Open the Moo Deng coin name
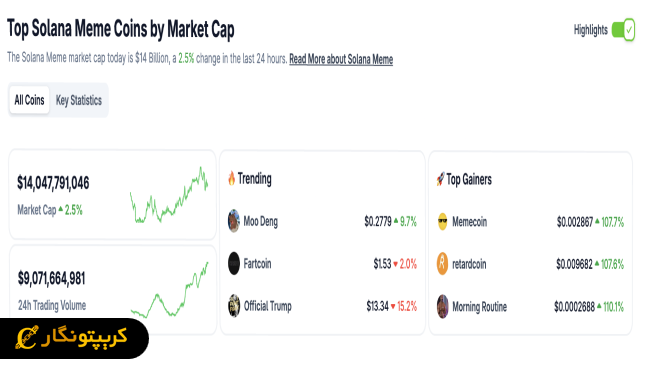The width and height of the screenshot is (650, 365). 260,221
